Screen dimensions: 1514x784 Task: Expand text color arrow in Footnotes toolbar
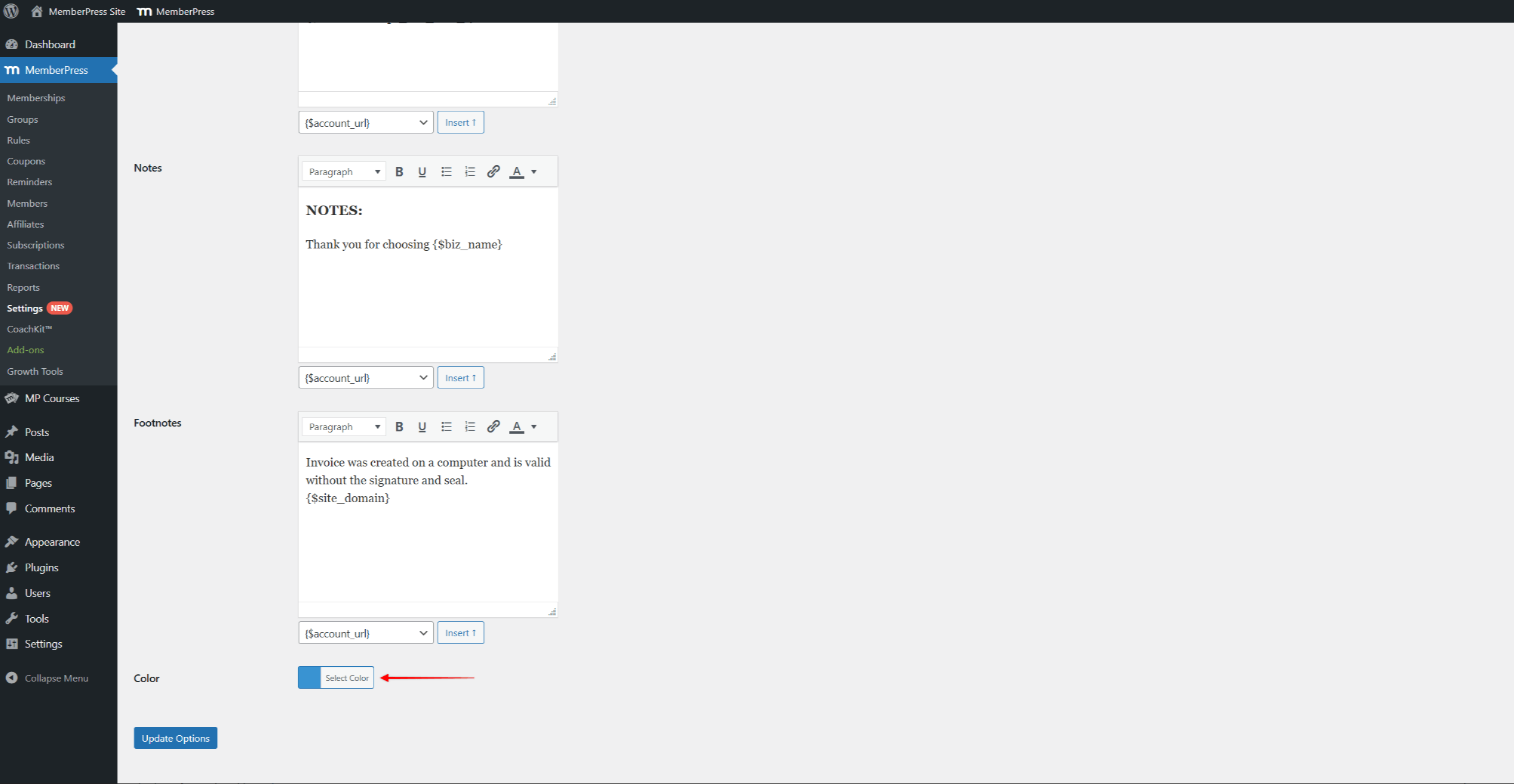pyautogui.click(x=534, y=427)
